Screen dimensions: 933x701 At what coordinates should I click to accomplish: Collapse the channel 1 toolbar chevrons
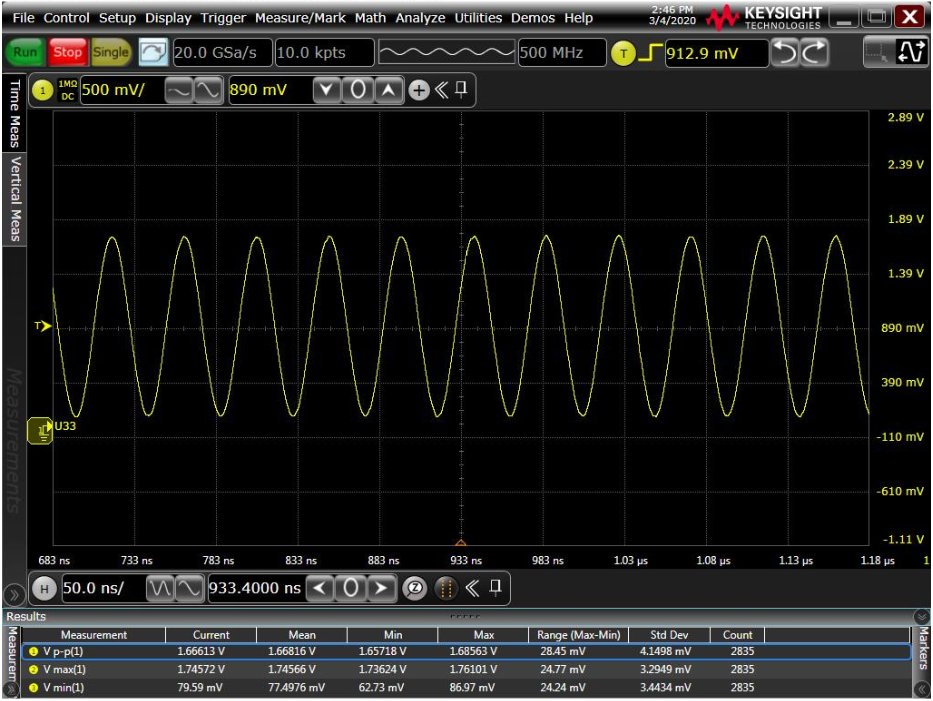coord(441,90)
